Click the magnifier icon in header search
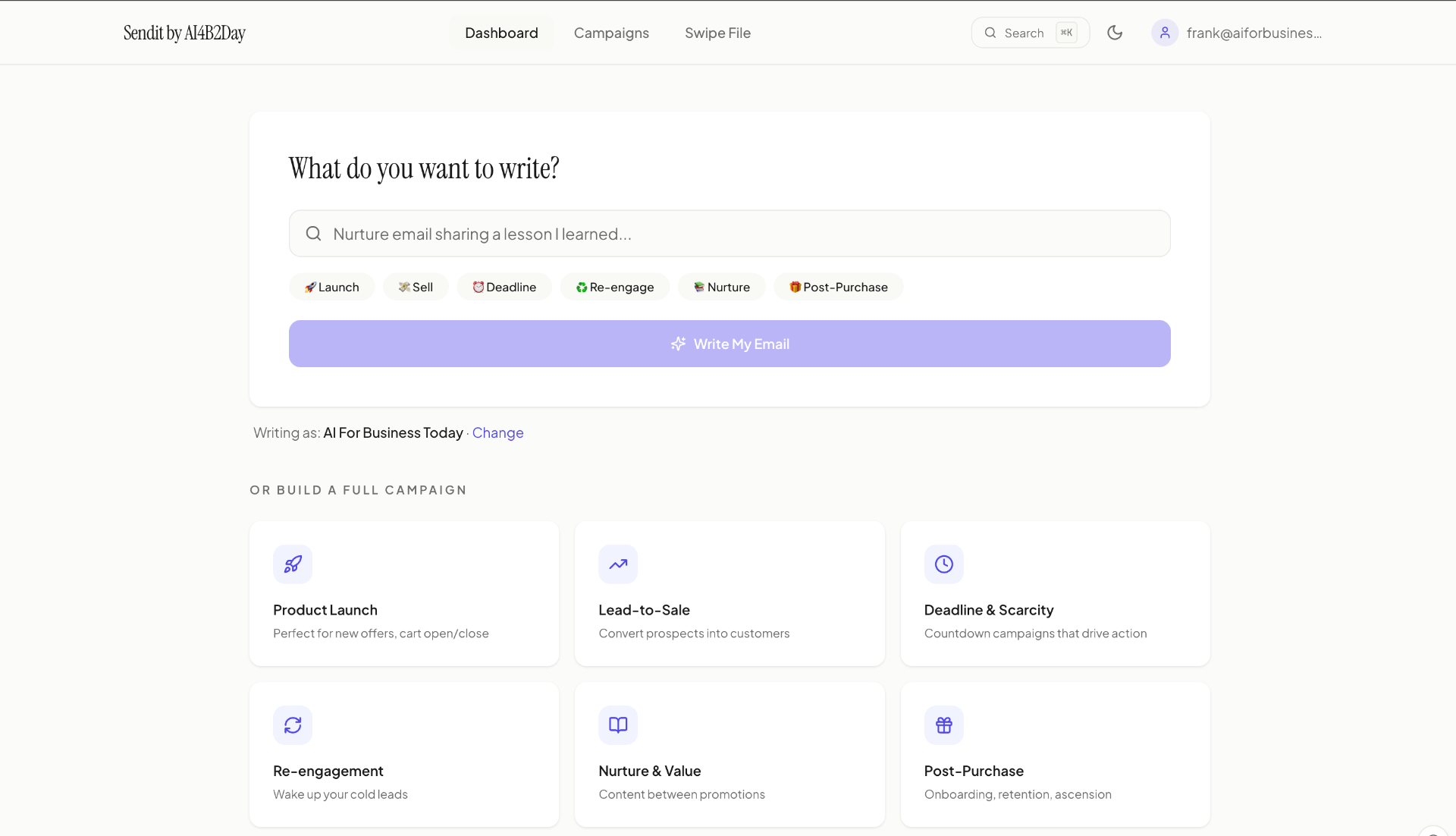Viewport: 1456px width, 836px height. [990, 33]
